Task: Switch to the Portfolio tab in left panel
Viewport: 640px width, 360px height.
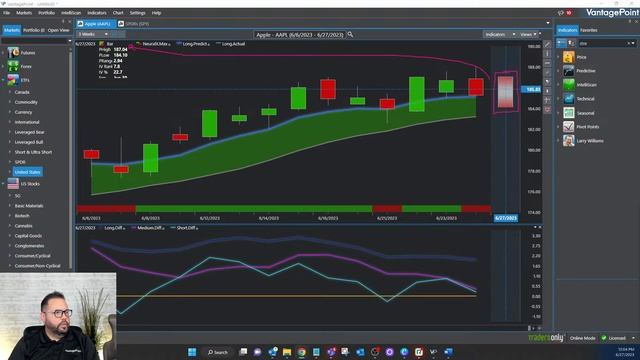Action: click(x=34, y=30)
